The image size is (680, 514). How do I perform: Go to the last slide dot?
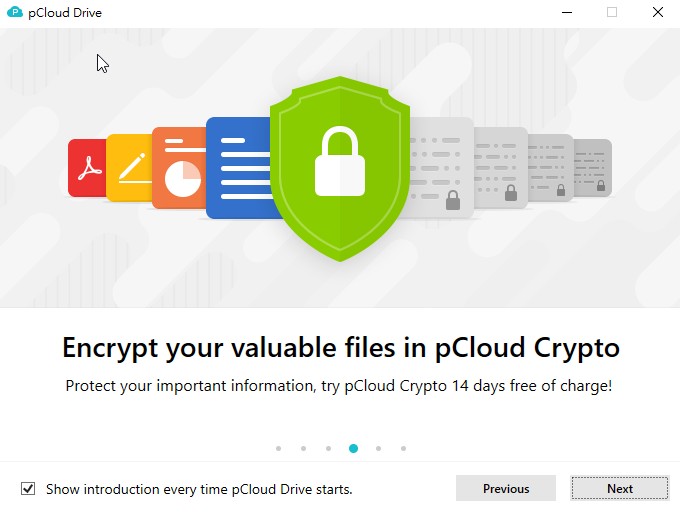pos(403,449)
